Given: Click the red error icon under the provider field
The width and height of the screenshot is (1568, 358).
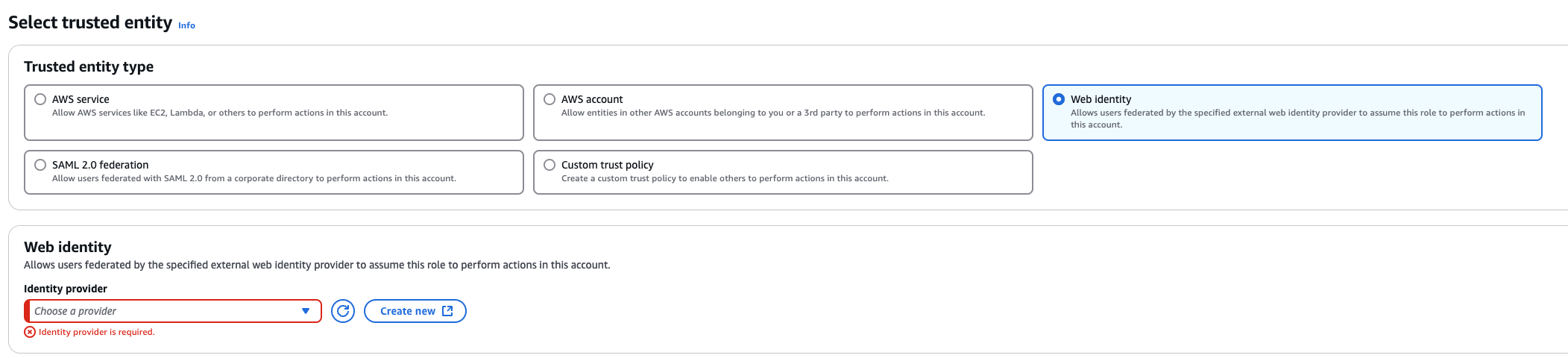Looking at the screenshot, I should pos(30,332).
